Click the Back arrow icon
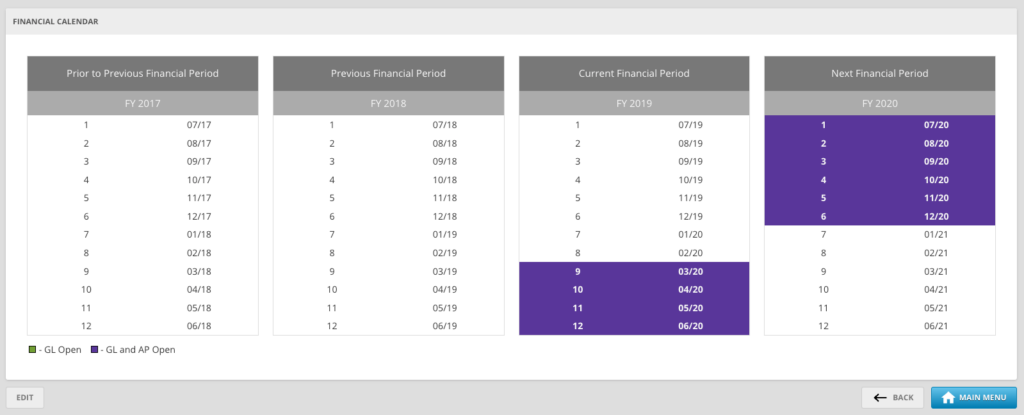Viewport: 1024px width, 415px height. click(x=880, y=397)
